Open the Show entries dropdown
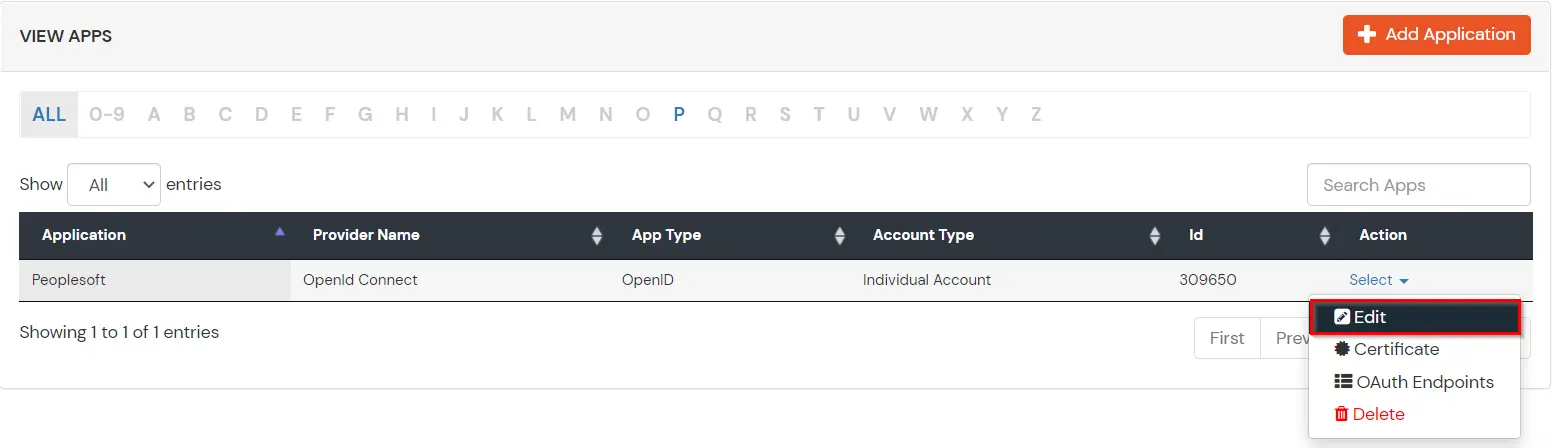This screenshot has height=448, width=1552. pos(114,185)
